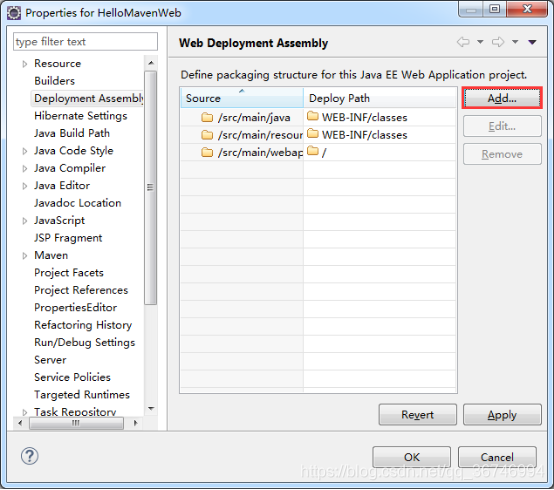Click the horizontal scroll left arrow

[20, 423]
